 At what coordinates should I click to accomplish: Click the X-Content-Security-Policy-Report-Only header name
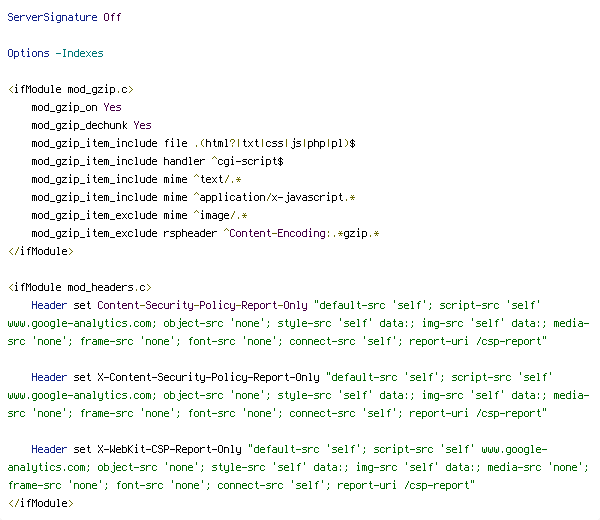[208, 377]
